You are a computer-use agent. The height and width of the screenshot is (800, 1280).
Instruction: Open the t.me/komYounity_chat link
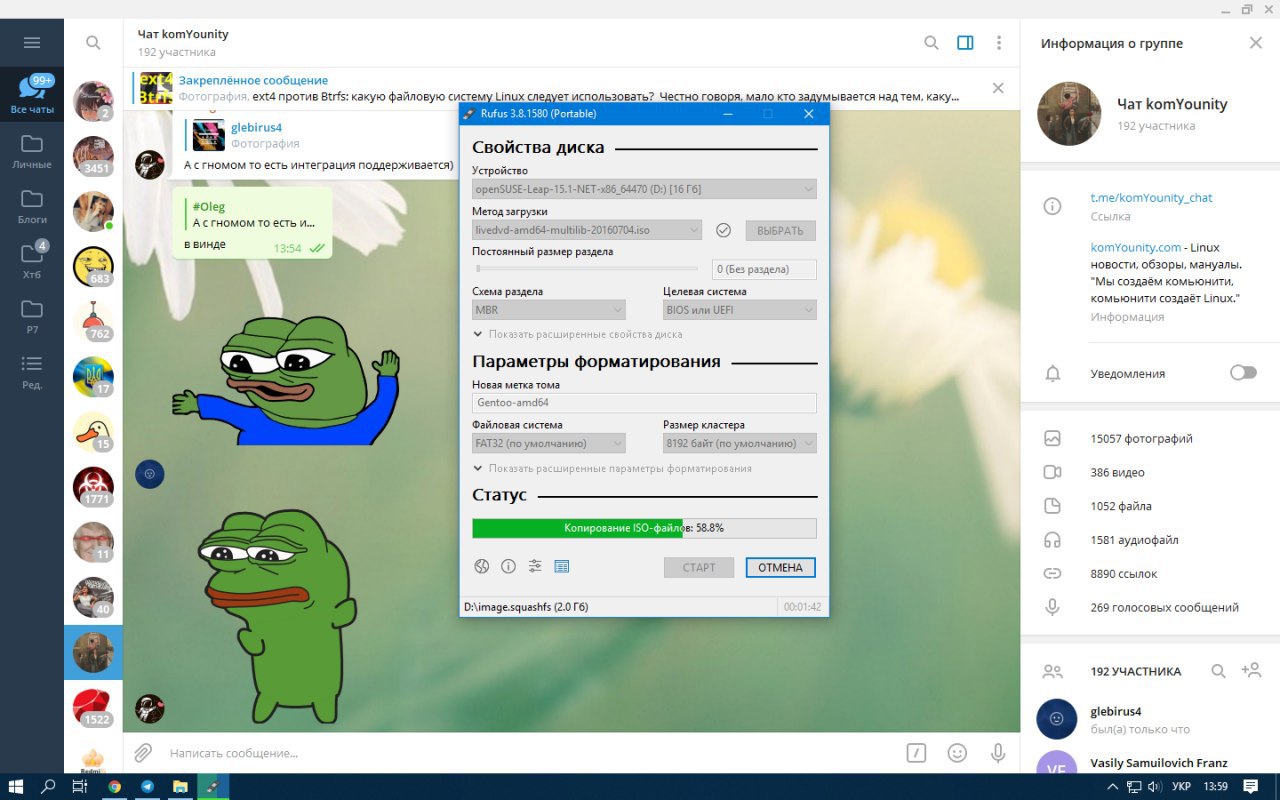[x=1151, y=197]
